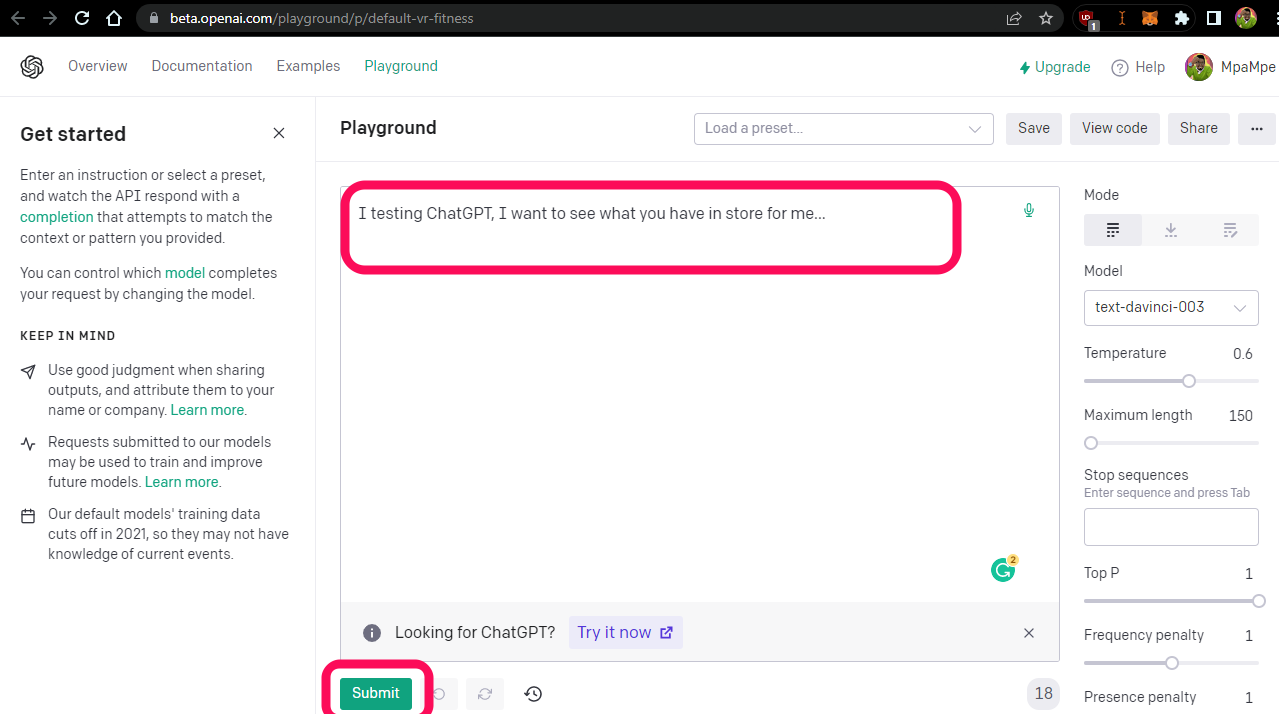Bookmark this page with star icon
1279x714 pixels.
click(x=1046, y=18)
